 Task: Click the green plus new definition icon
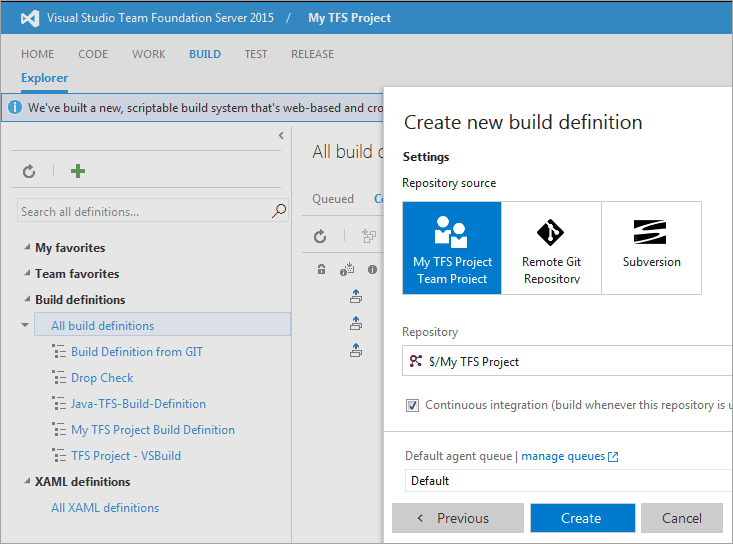(78, 172)
